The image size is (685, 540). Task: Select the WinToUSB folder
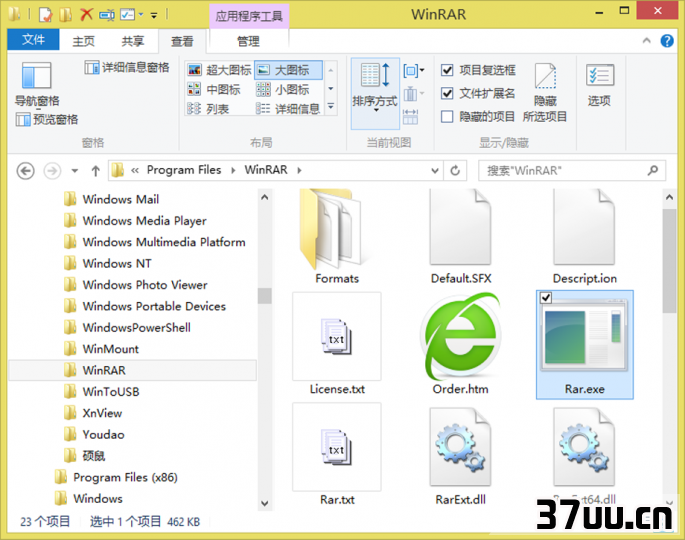click(x=102, y=391)
